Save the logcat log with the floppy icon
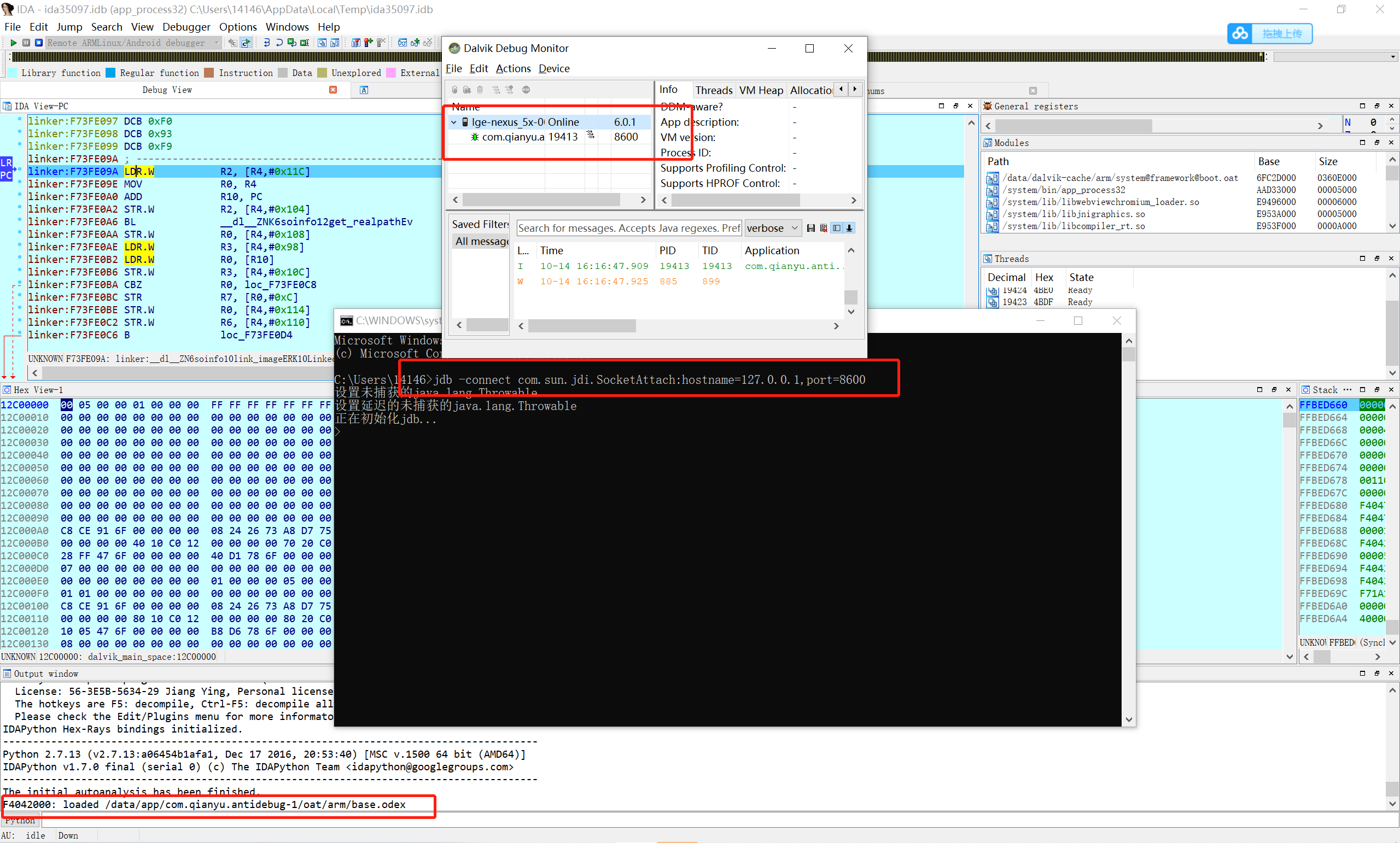Image resolution: width=1400 pixels, height=843 pixels. pyautogui.click(x=811, y=229)
